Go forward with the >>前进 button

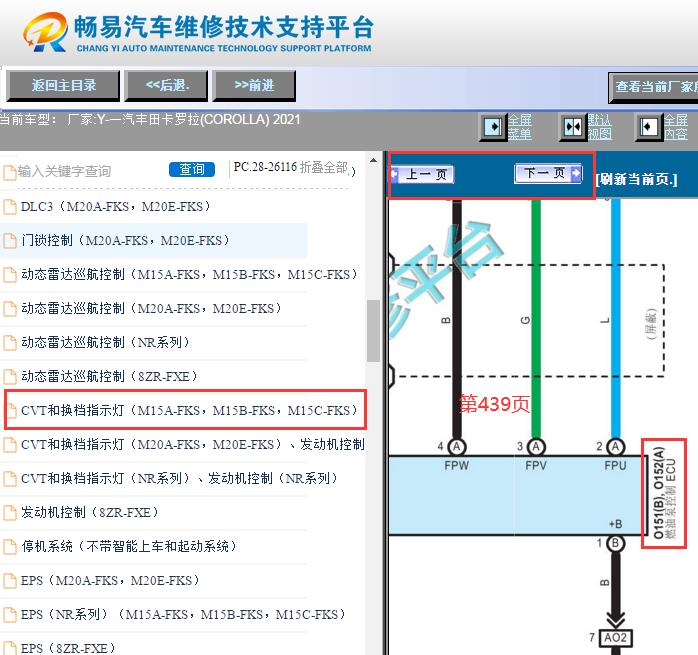pos(254,85)
